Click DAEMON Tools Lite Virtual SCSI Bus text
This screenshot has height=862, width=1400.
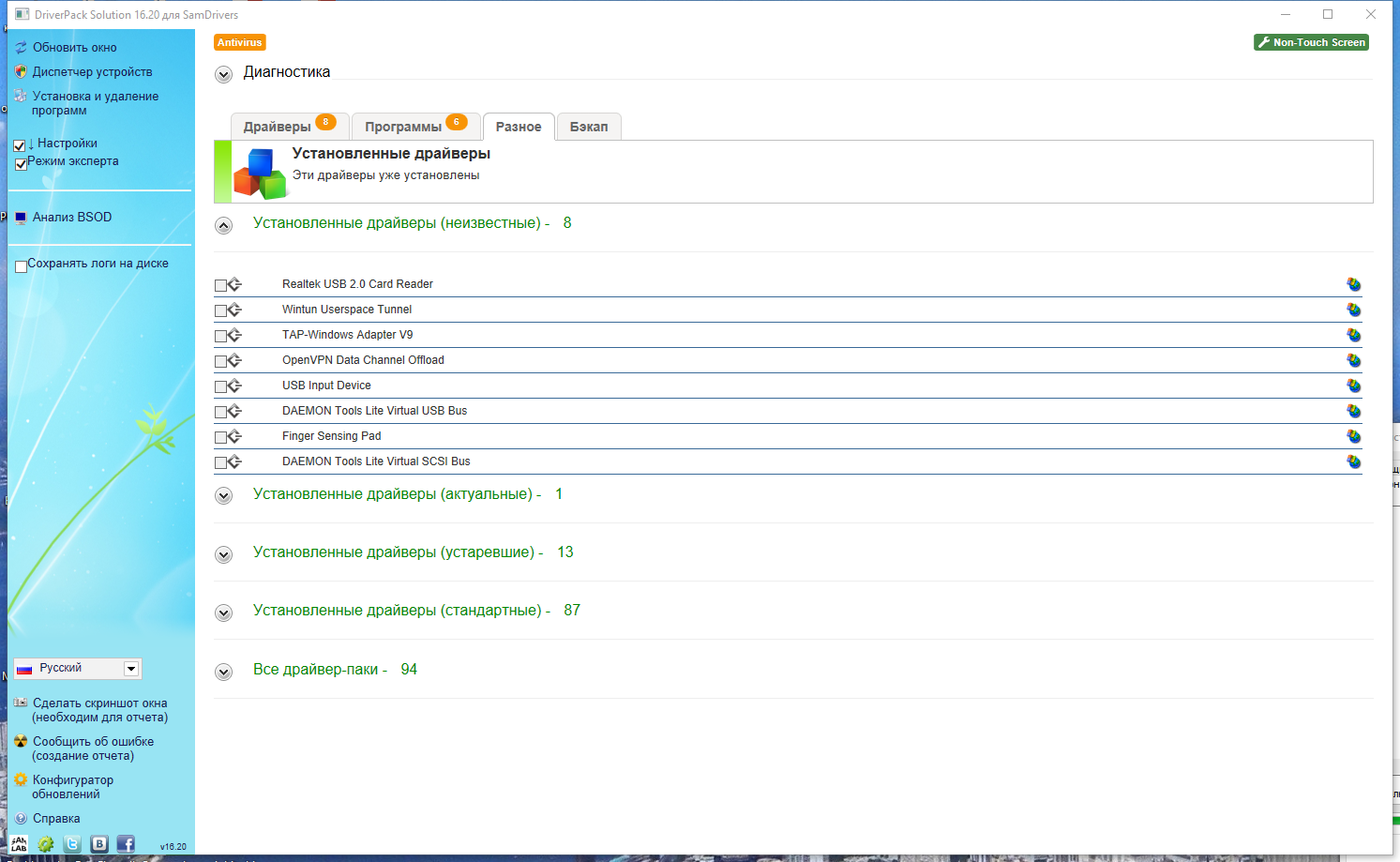coord(376,461)
